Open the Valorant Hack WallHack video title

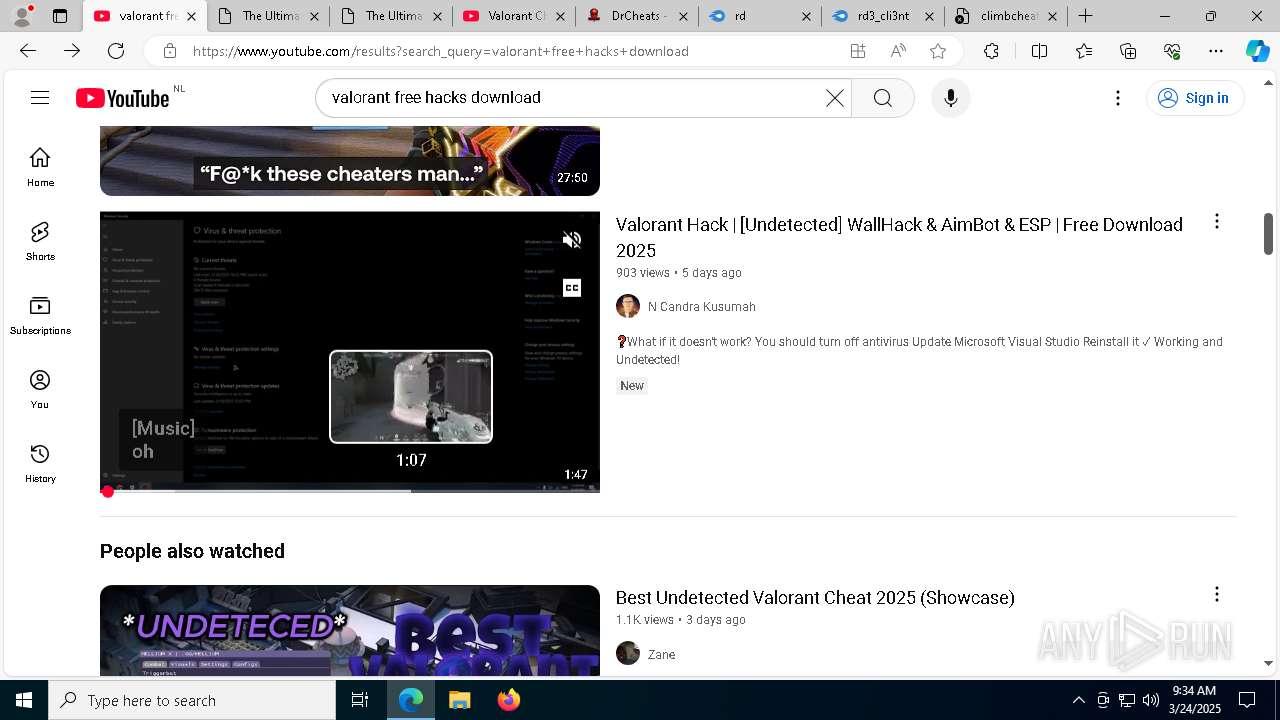[899, 237]
